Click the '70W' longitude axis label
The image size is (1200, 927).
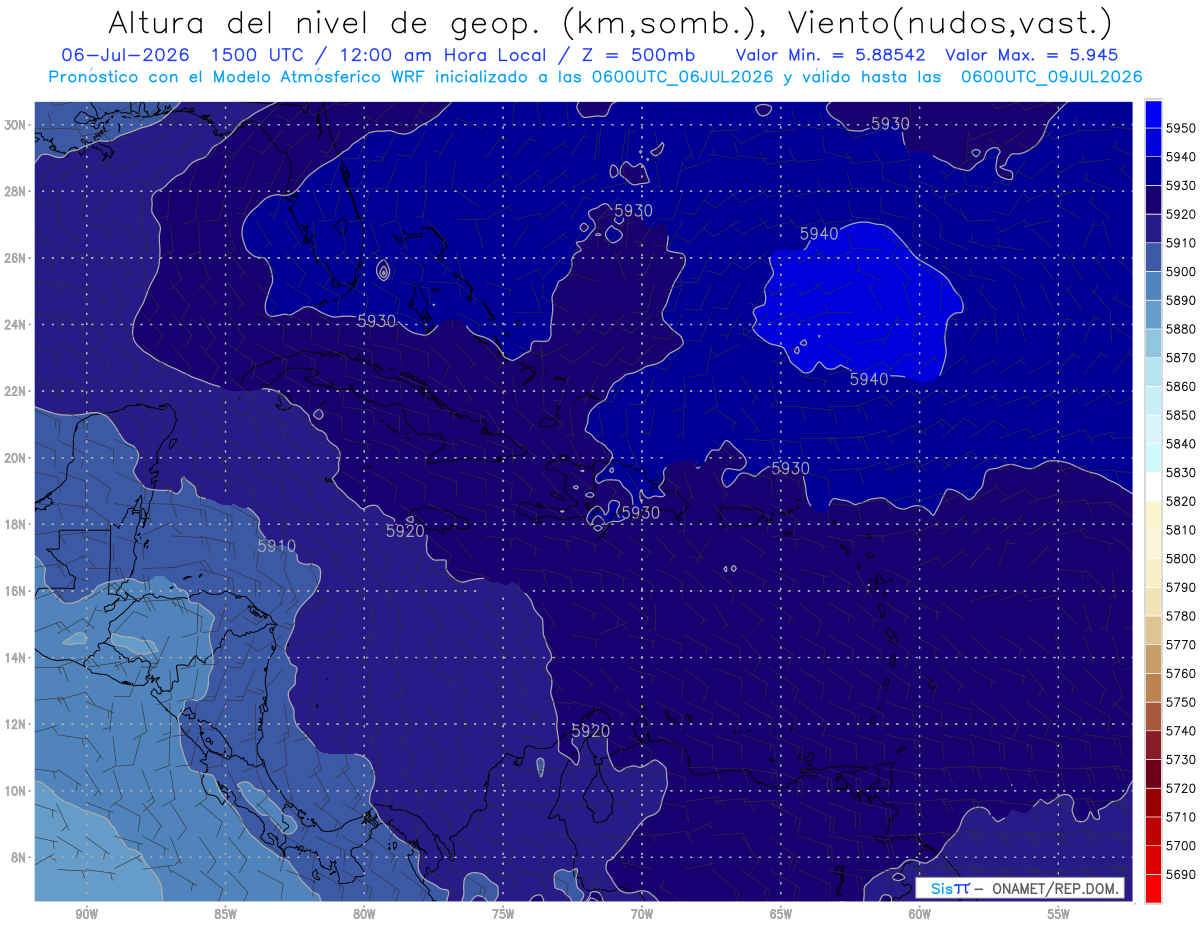[642, 914]
